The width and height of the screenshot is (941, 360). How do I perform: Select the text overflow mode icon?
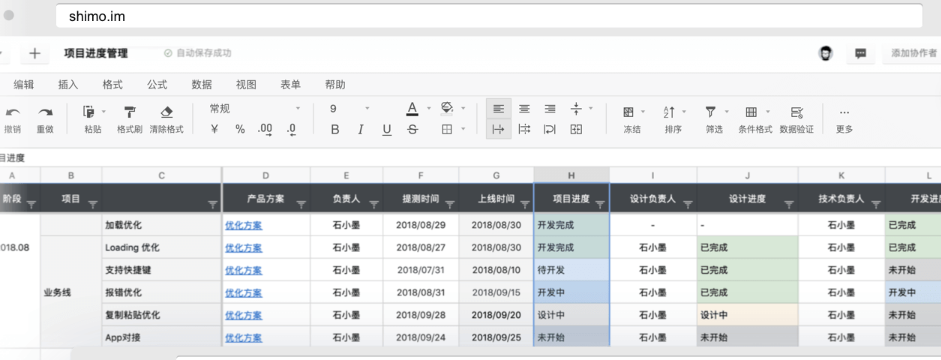tap(498, 129)
